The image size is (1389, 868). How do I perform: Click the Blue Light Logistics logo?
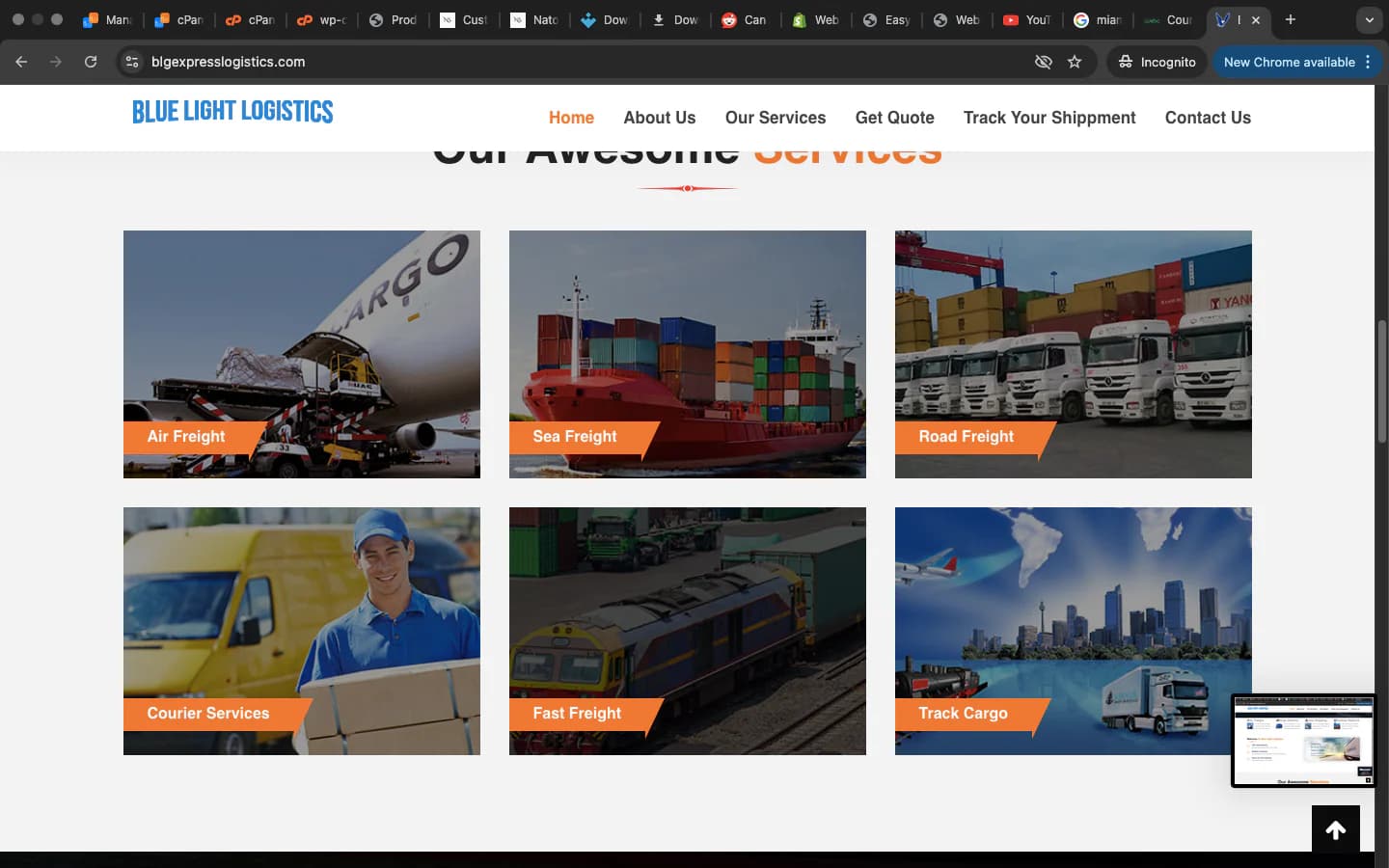click(232, 112)
